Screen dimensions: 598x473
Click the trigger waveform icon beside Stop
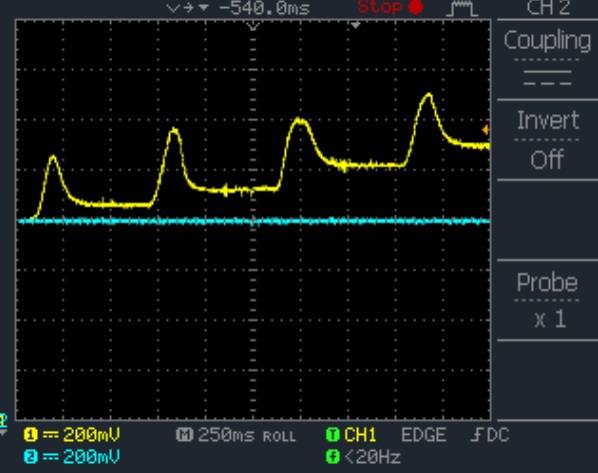click(462, 8)
